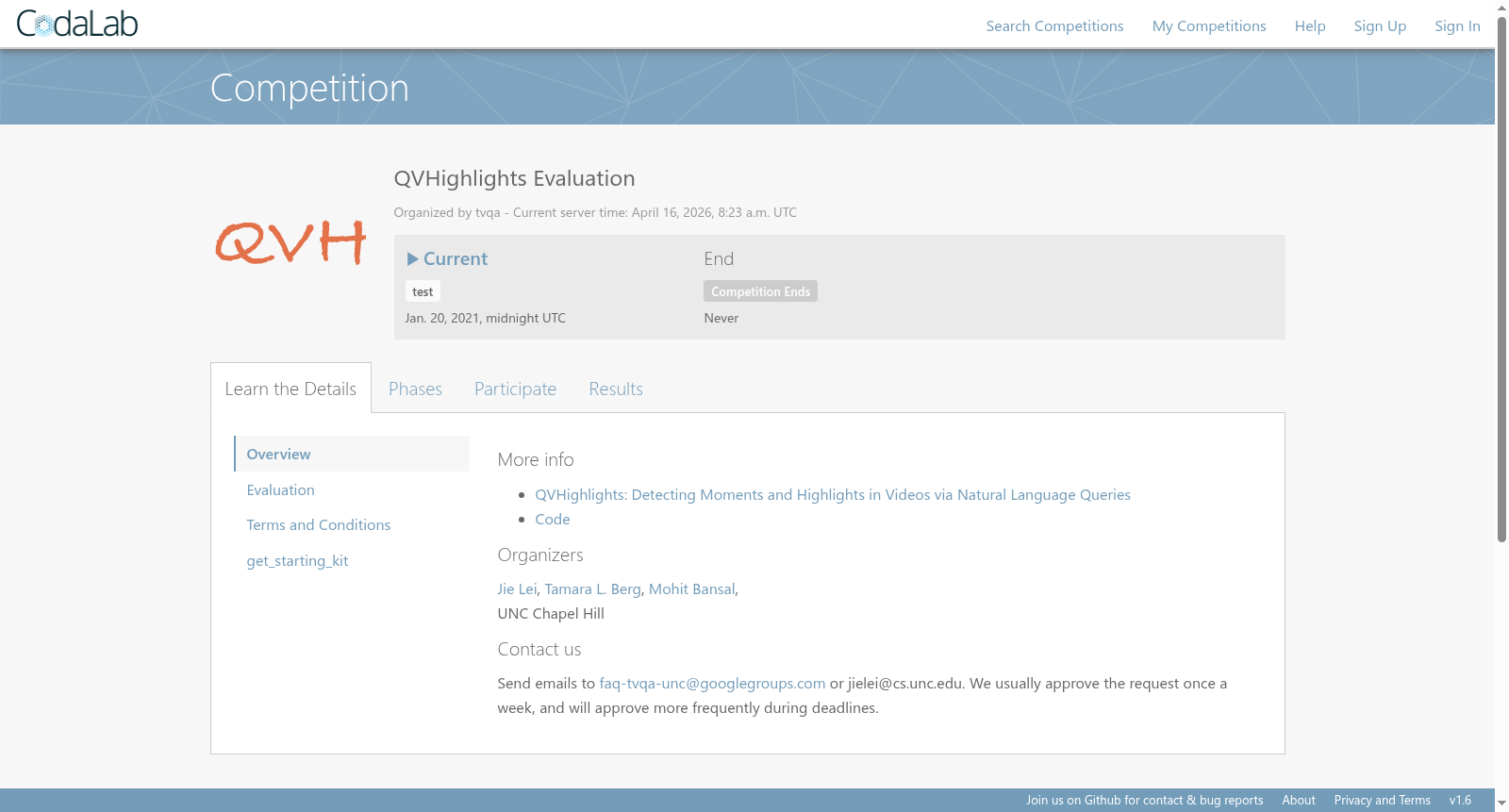Viewport: 1509px width, 812px height.
Task: Select the Learn the Details tab
Action: [x=290, y=389]
